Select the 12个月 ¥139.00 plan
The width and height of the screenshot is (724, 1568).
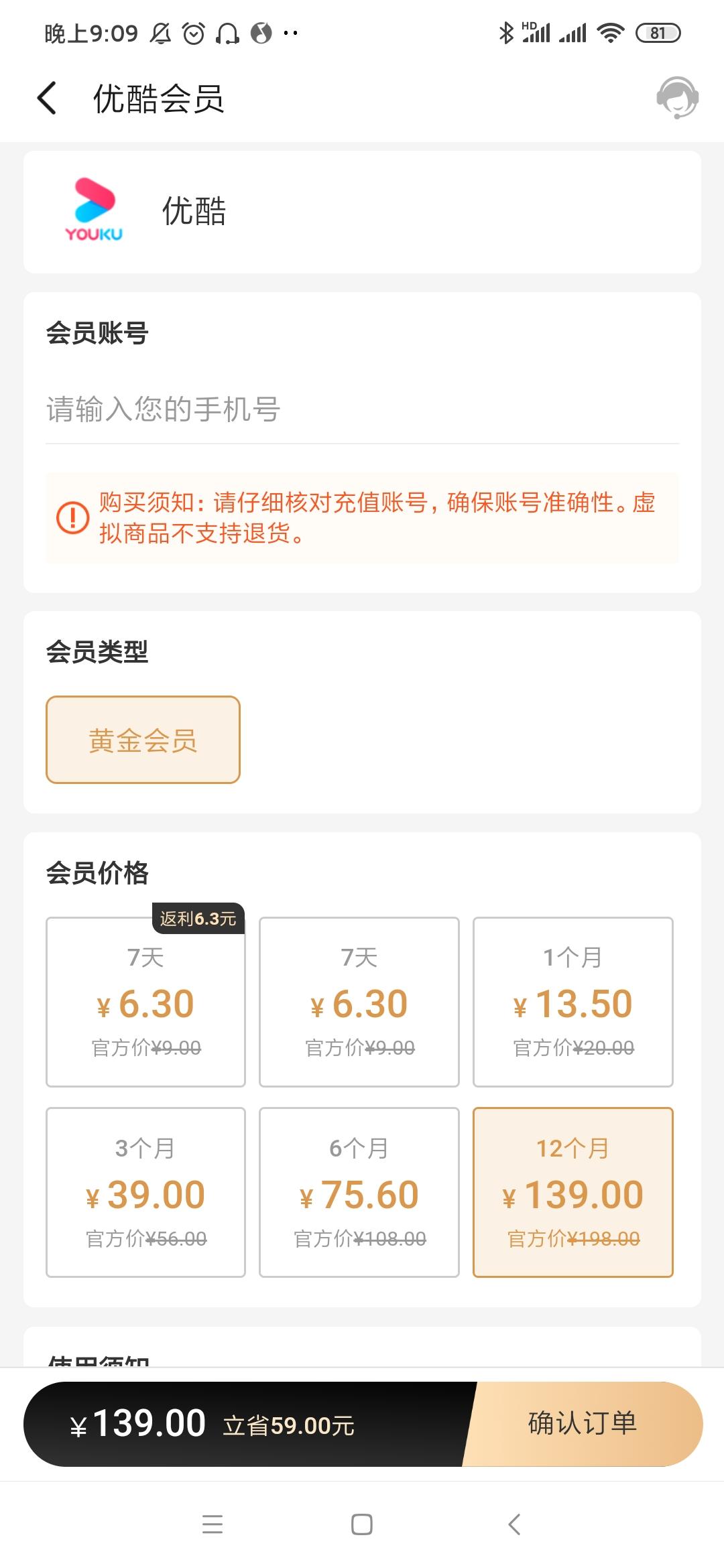tap(572, 1192)
